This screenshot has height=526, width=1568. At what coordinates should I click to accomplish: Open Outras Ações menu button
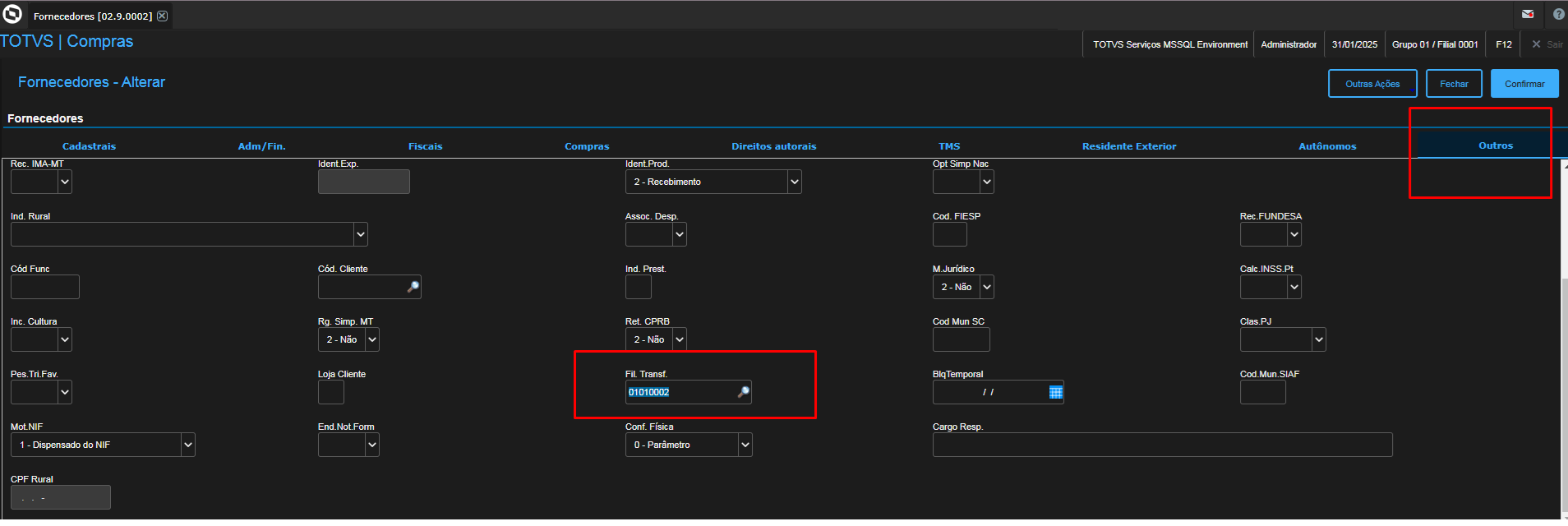[1372, 84]
